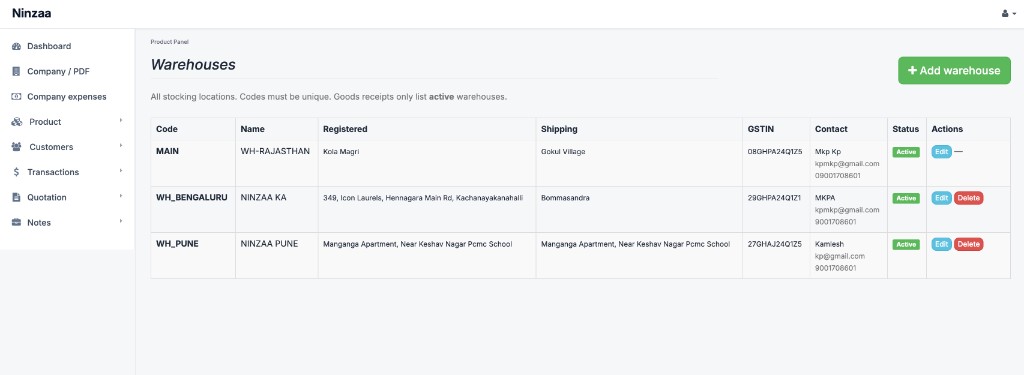
Task: Open the Dashboard menu item
Action: (49, 46)
